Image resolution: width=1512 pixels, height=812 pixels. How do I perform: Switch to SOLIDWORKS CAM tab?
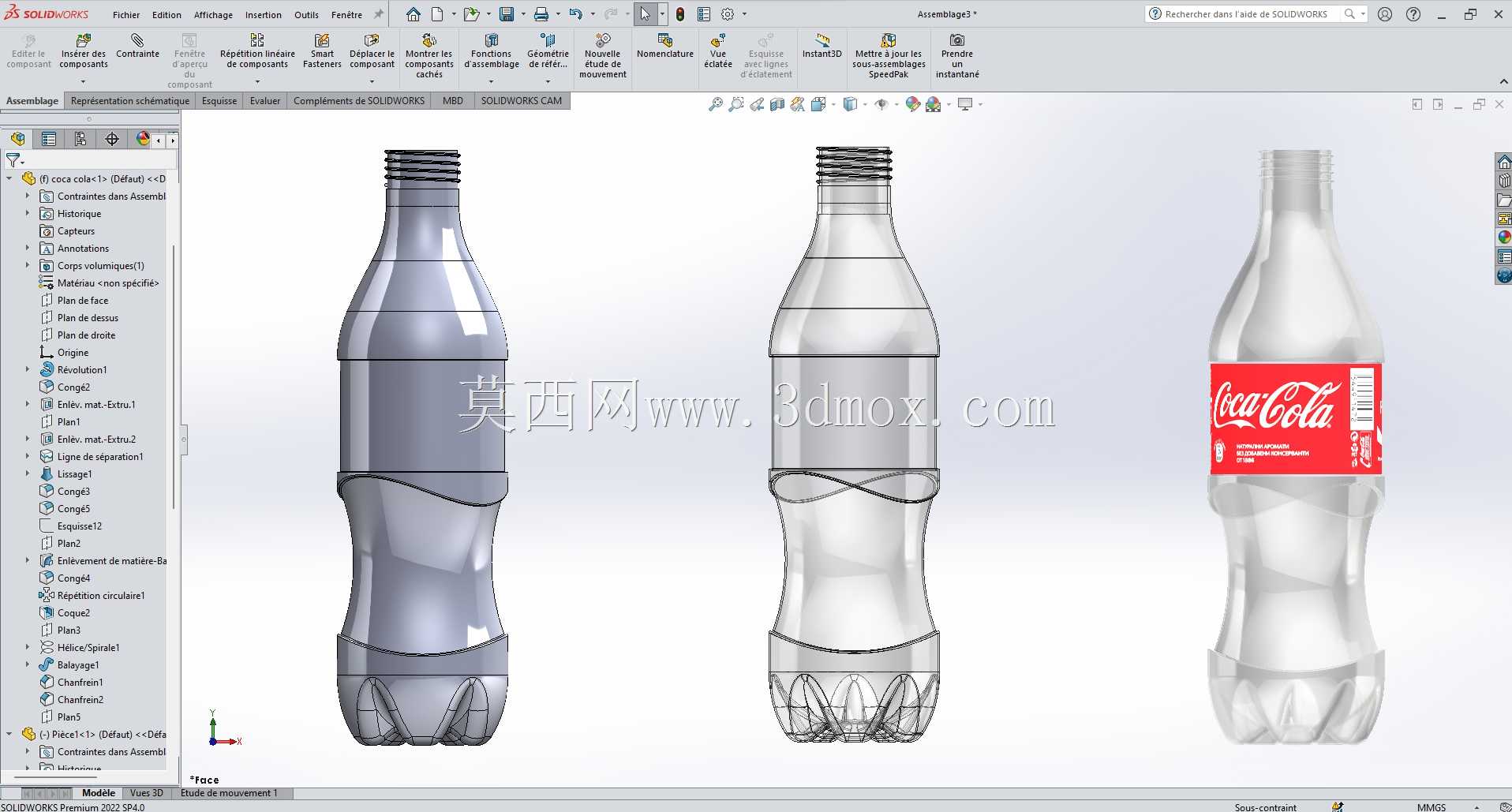(522, 100)
